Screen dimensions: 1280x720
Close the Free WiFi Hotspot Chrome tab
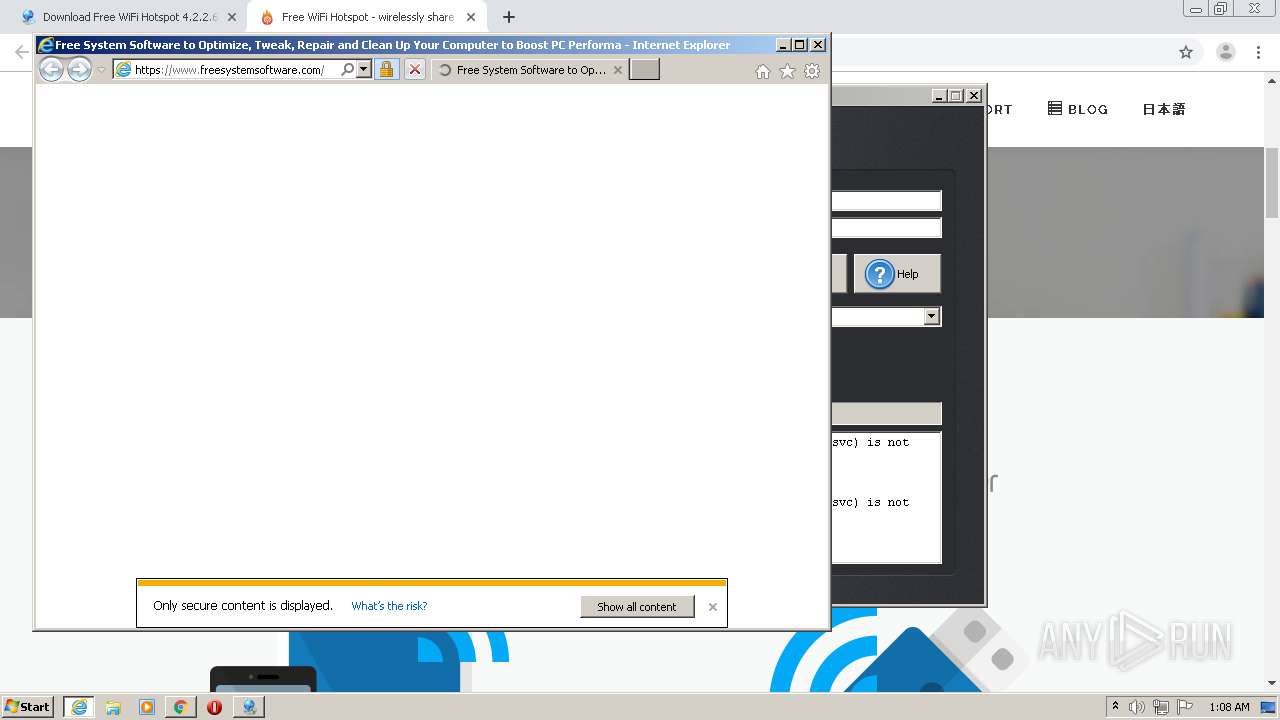coord(471,17)
